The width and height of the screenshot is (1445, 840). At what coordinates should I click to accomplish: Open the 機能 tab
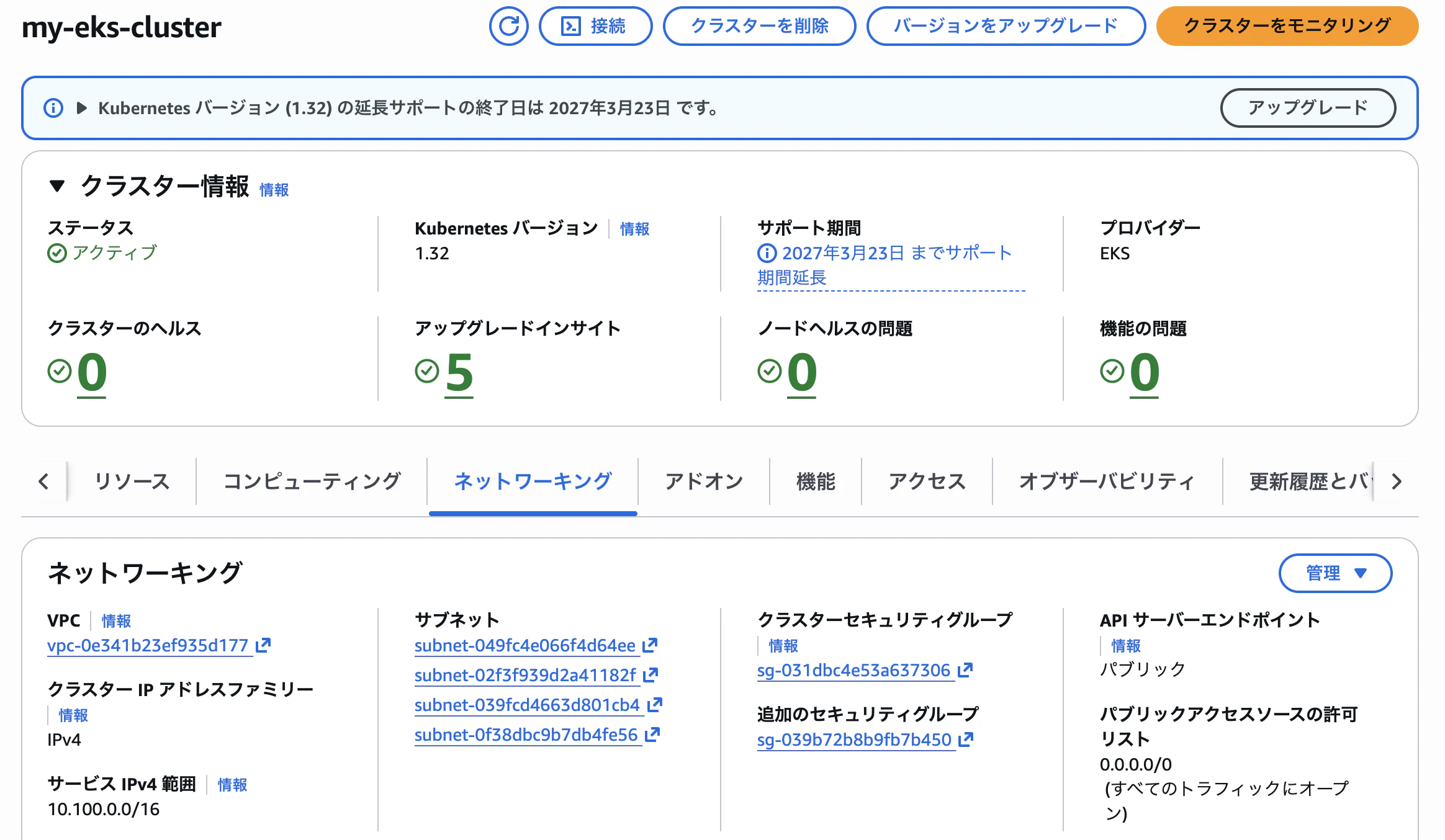(816, 481)
